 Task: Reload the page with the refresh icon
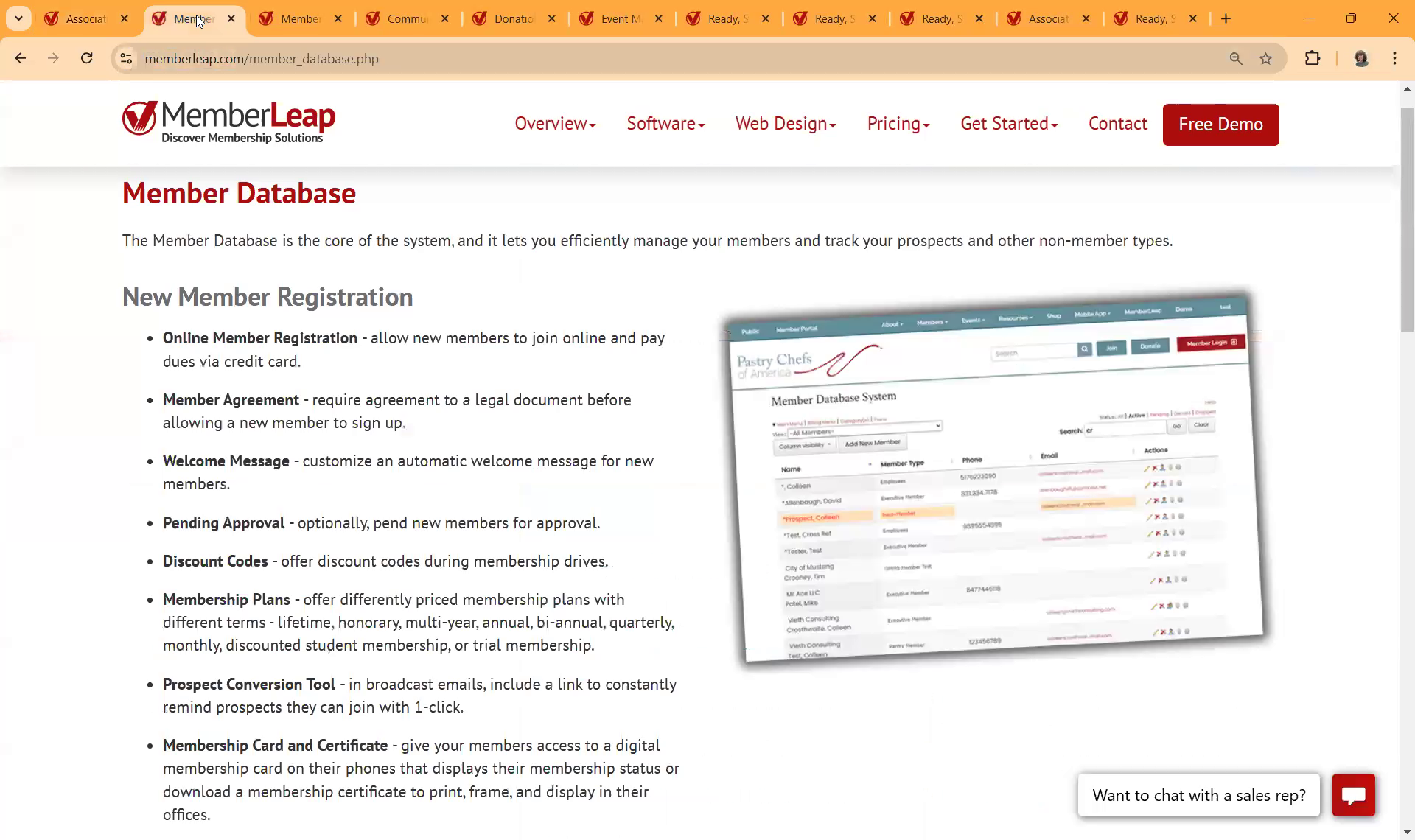point(87,58)
